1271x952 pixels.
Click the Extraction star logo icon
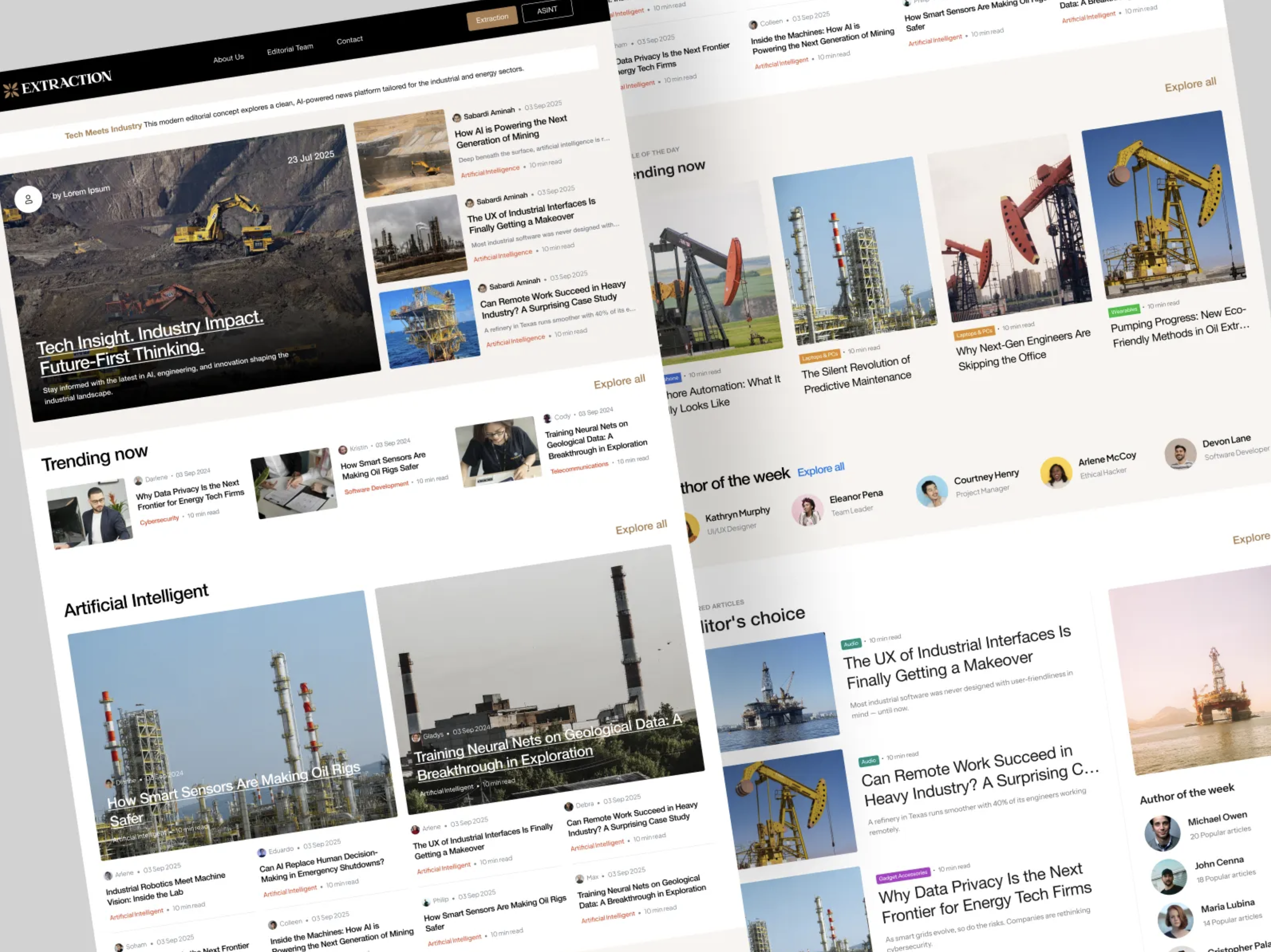coord(10,90)
